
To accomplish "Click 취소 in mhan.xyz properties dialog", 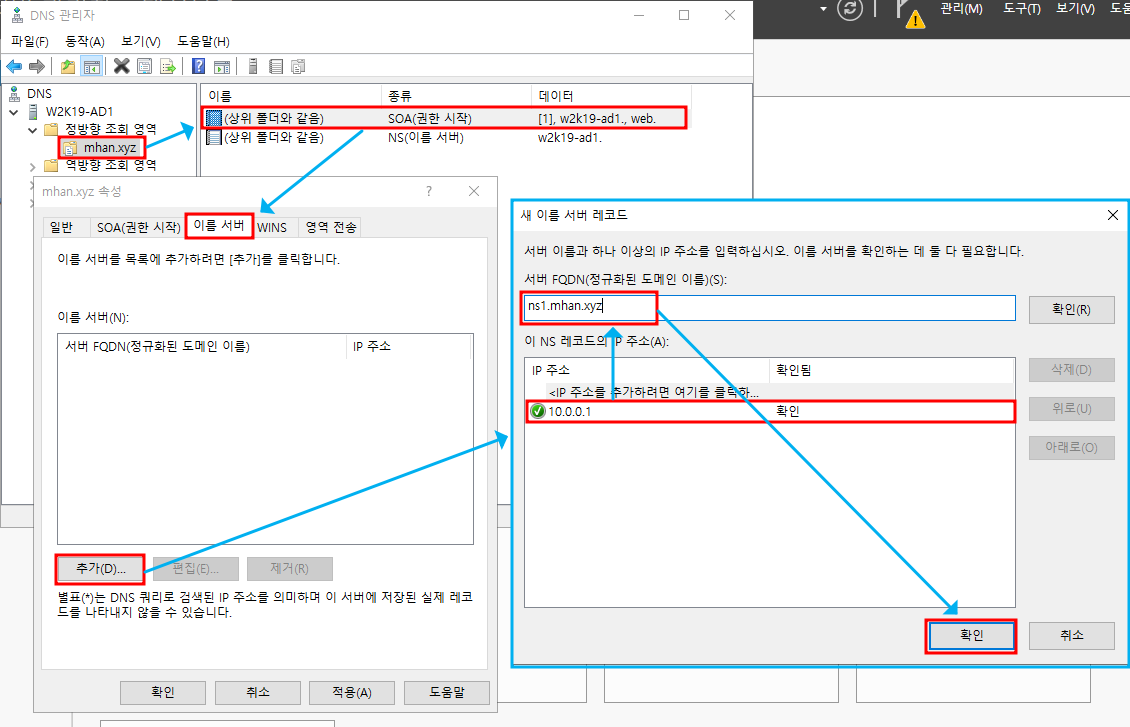I will (258, 692).
